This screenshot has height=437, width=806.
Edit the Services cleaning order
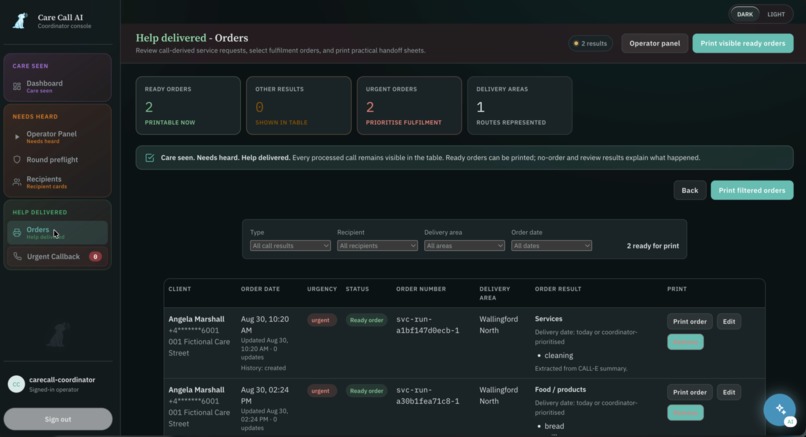tap(729, 321)
